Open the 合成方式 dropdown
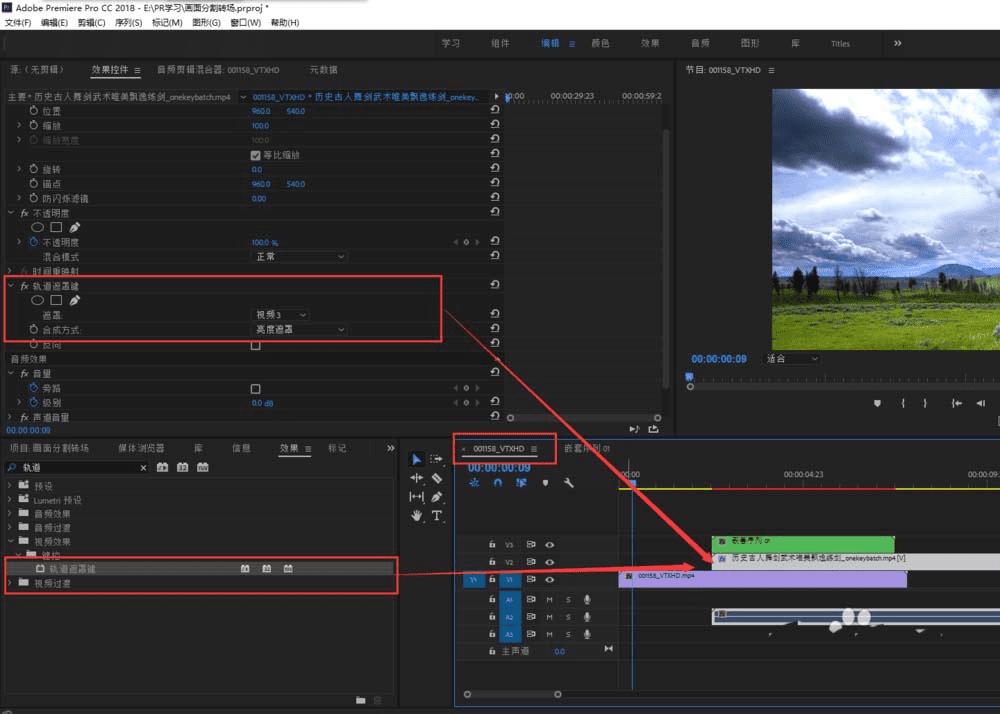Viewport: 1000px width, 714px height. [x=297, y=329]
